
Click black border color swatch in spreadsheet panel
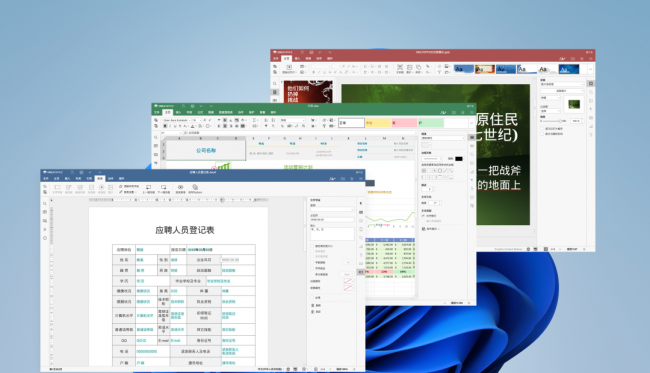coord(458,159)
